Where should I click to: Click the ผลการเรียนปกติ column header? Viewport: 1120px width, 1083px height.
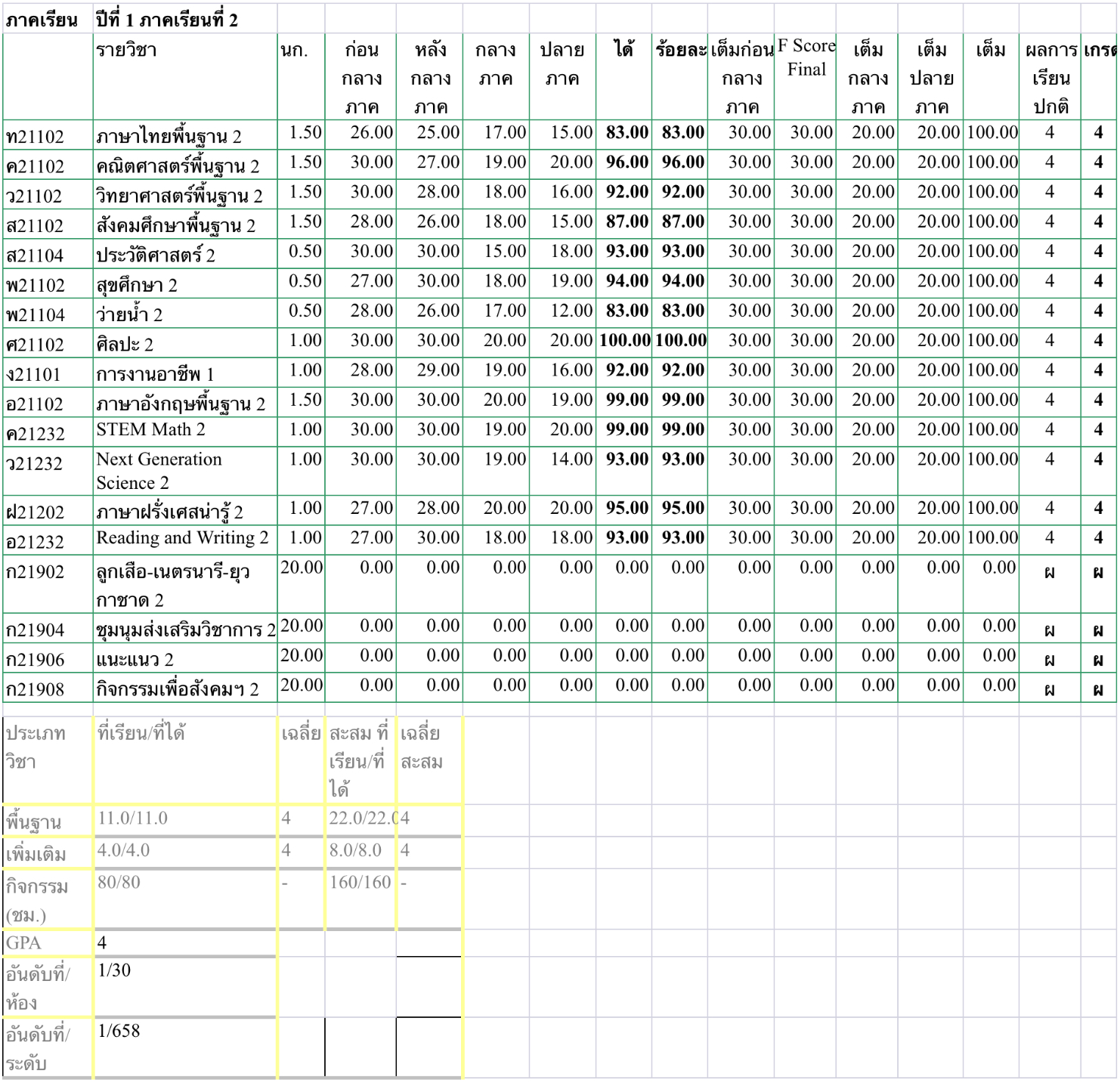(x=1050, y=76)
